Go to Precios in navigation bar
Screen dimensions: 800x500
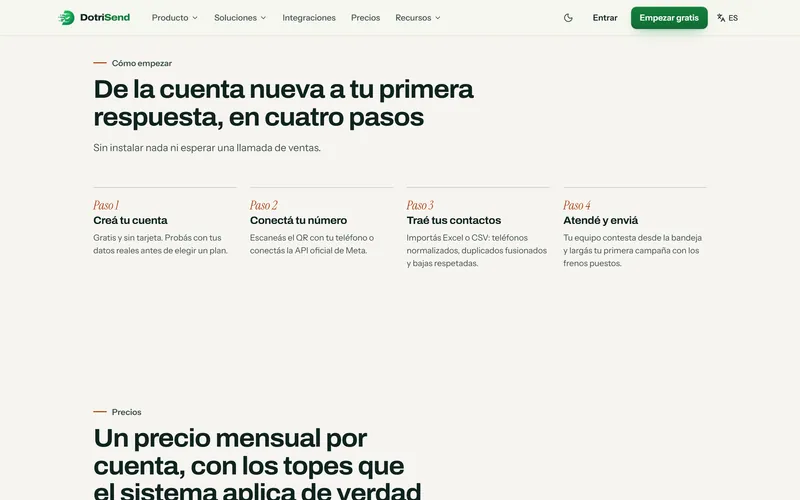pyautogui.click(x=365, y=18)
